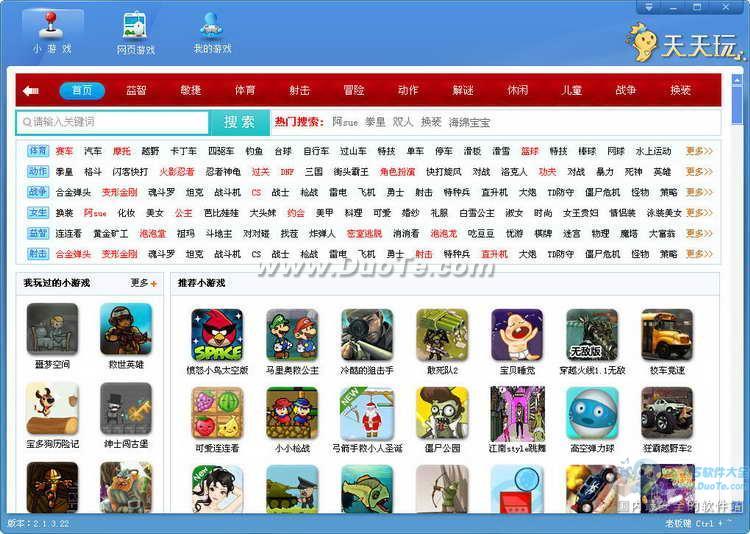Viewport: 750px width, 534px height.
Task: Open the 赛车 tag in 体育 row
Action: tap(65, 151)
